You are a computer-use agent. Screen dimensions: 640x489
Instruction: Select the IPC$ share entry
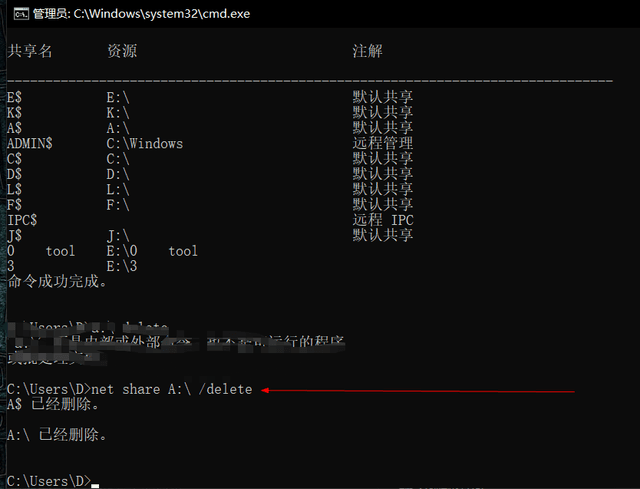(x=22, y=220)
